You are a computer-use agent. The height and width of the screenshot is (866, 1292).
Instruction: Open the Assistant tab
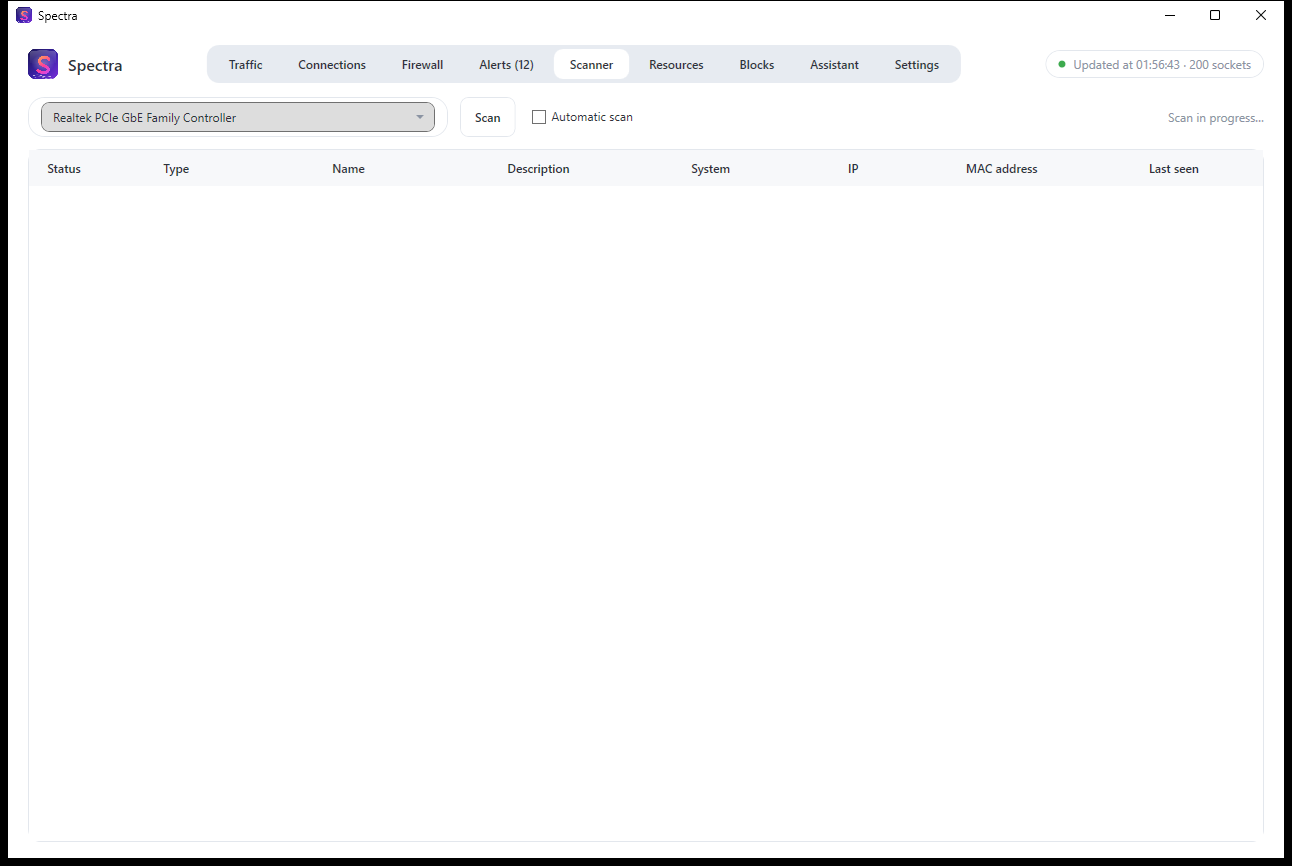[834, 65]
